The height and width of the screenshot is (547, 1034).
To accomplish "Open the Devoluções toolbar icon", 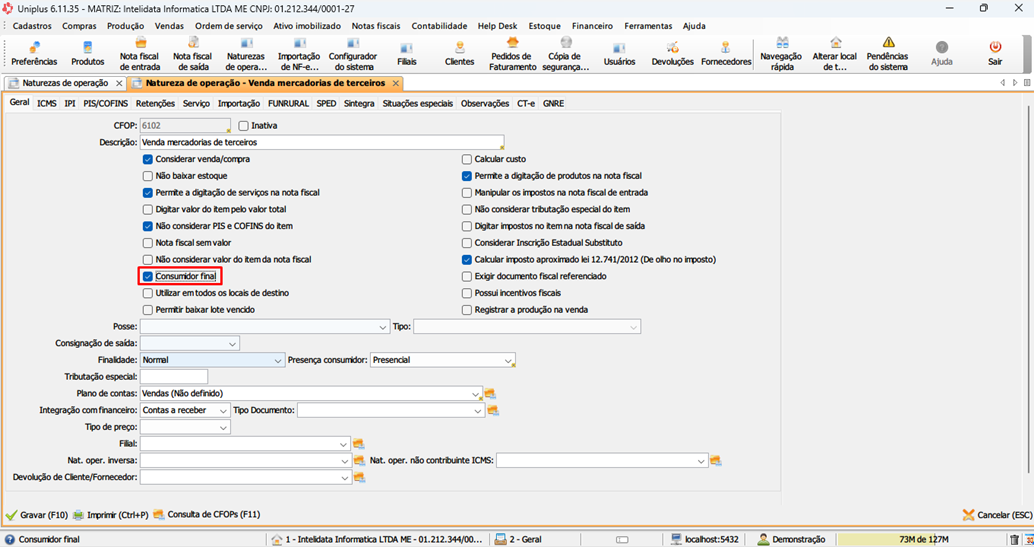I will pyautogui.click(x=673, y=54).
